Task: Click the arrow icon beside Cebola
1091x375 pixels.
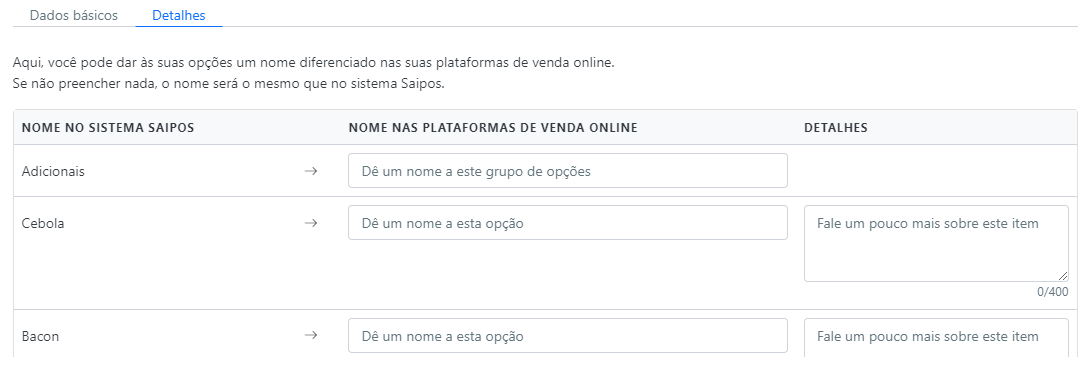Action: pos(311,223)
